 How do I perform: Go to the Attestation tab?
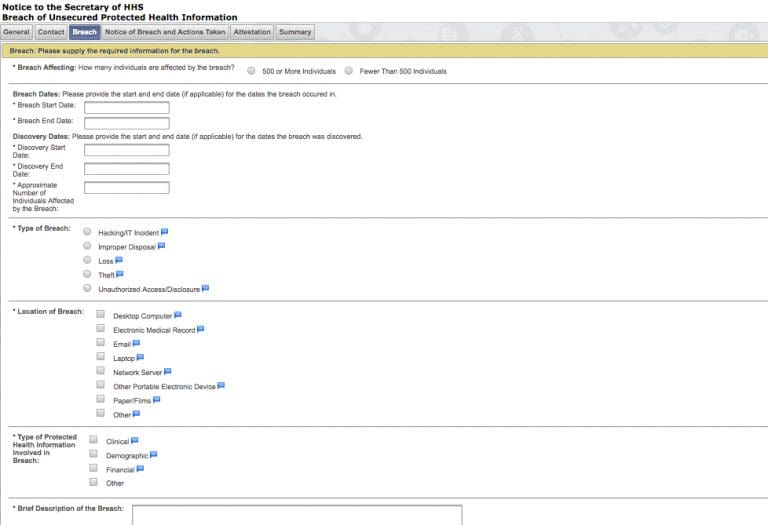[x=252, y=32]
